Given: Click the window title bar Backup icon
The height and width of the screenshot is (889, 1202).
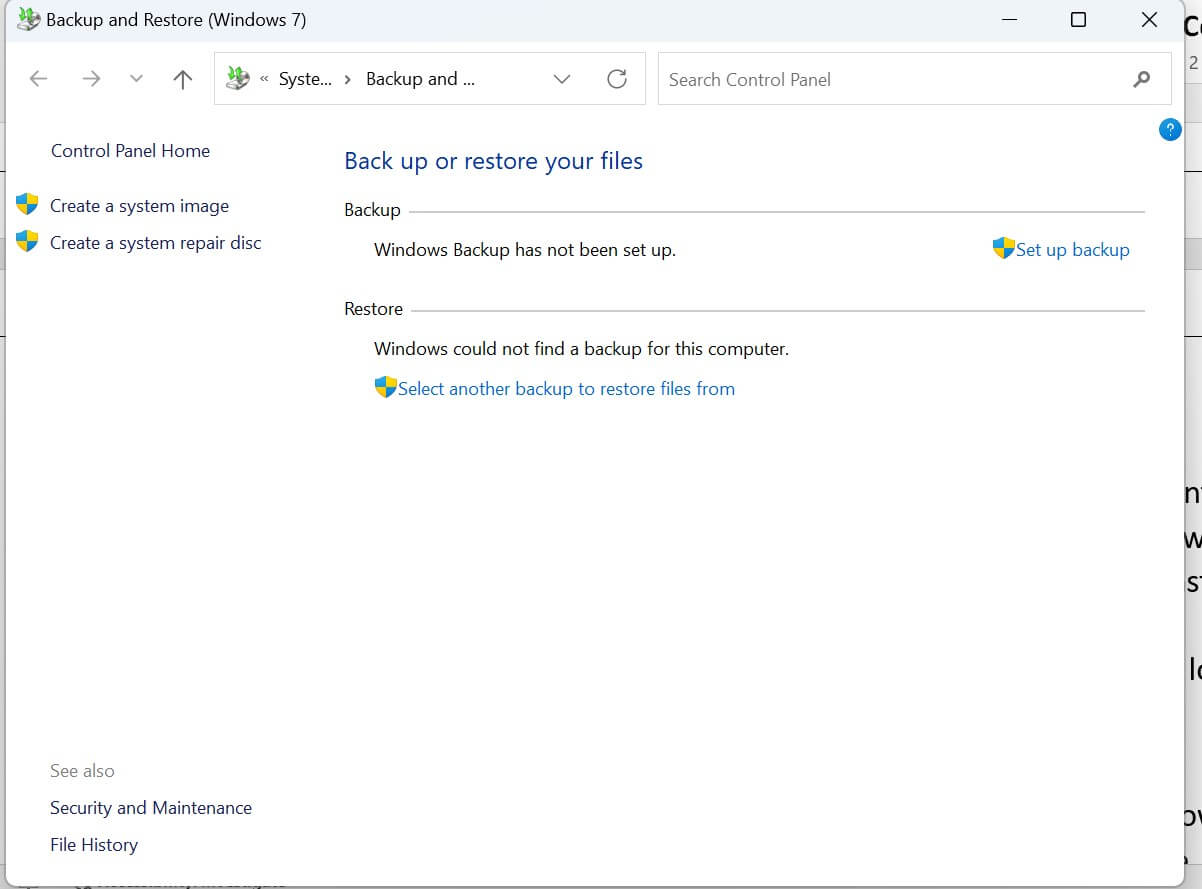Looking at the screenshot, I should pos(29,19).
